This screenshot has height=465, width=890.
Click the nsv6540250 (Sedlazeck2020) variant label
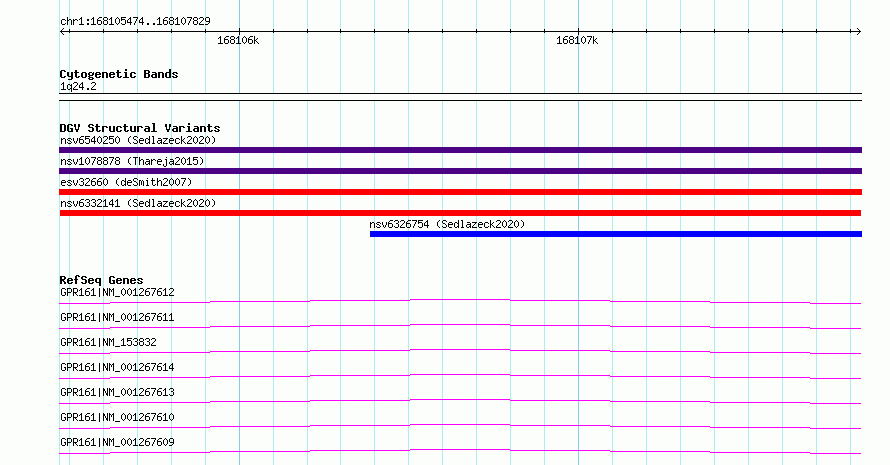pos(138,140)
